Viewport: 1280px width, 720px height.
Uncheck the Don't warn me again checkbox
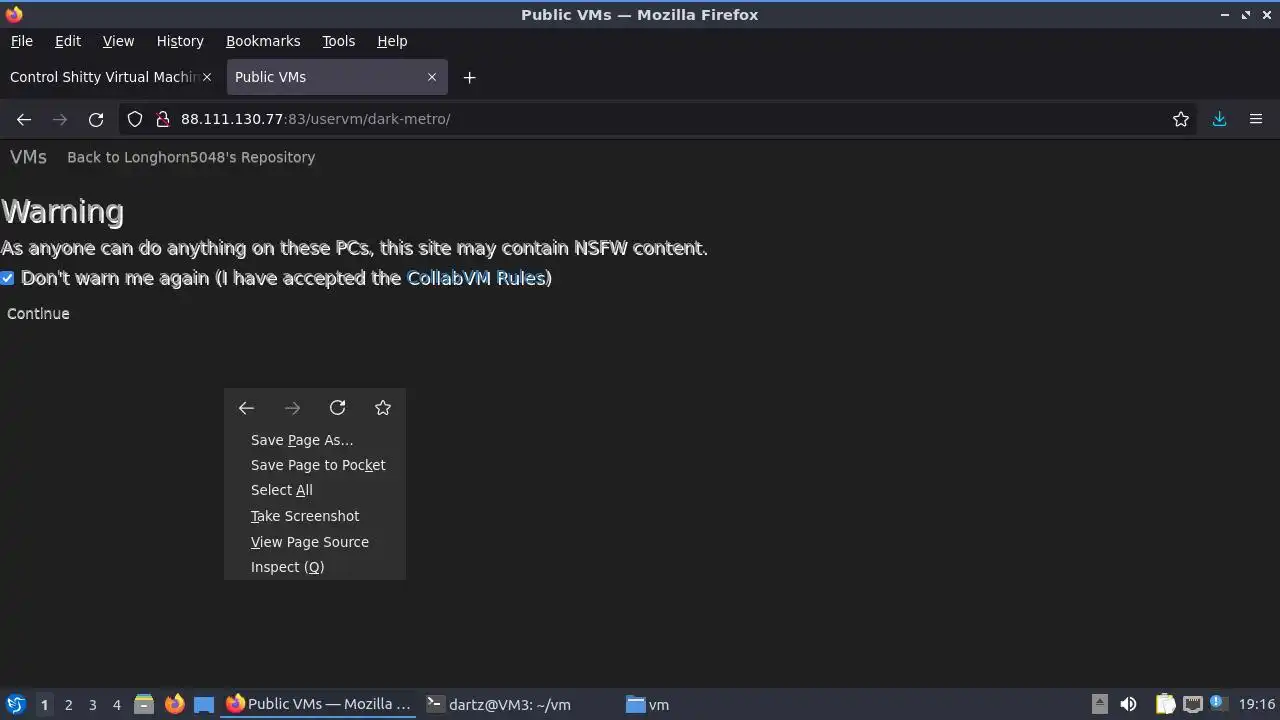tap(7, 278)
